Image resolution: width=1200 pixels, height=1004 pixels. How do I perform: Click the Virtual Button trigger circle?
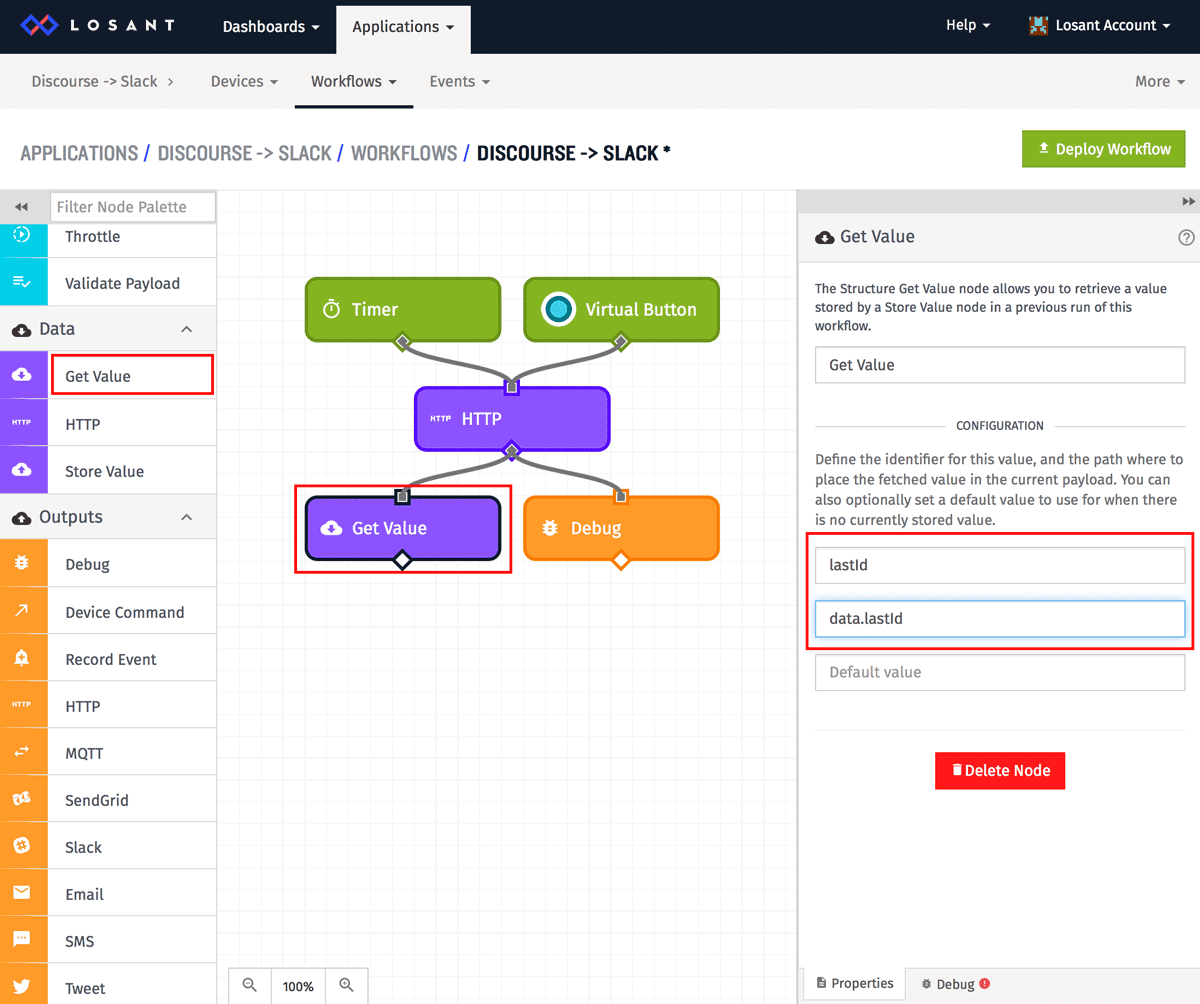pos(559,310)
